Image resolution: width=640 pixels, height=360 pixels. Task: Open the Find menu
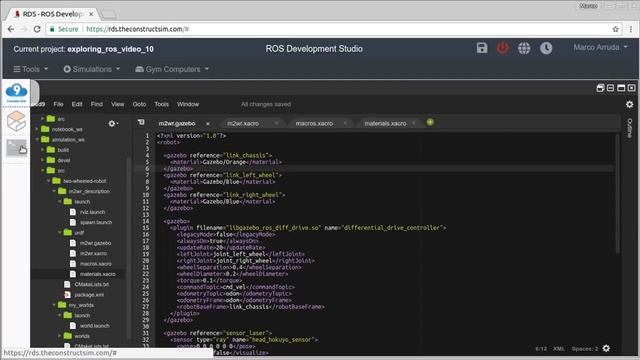[x=97, y=104]
